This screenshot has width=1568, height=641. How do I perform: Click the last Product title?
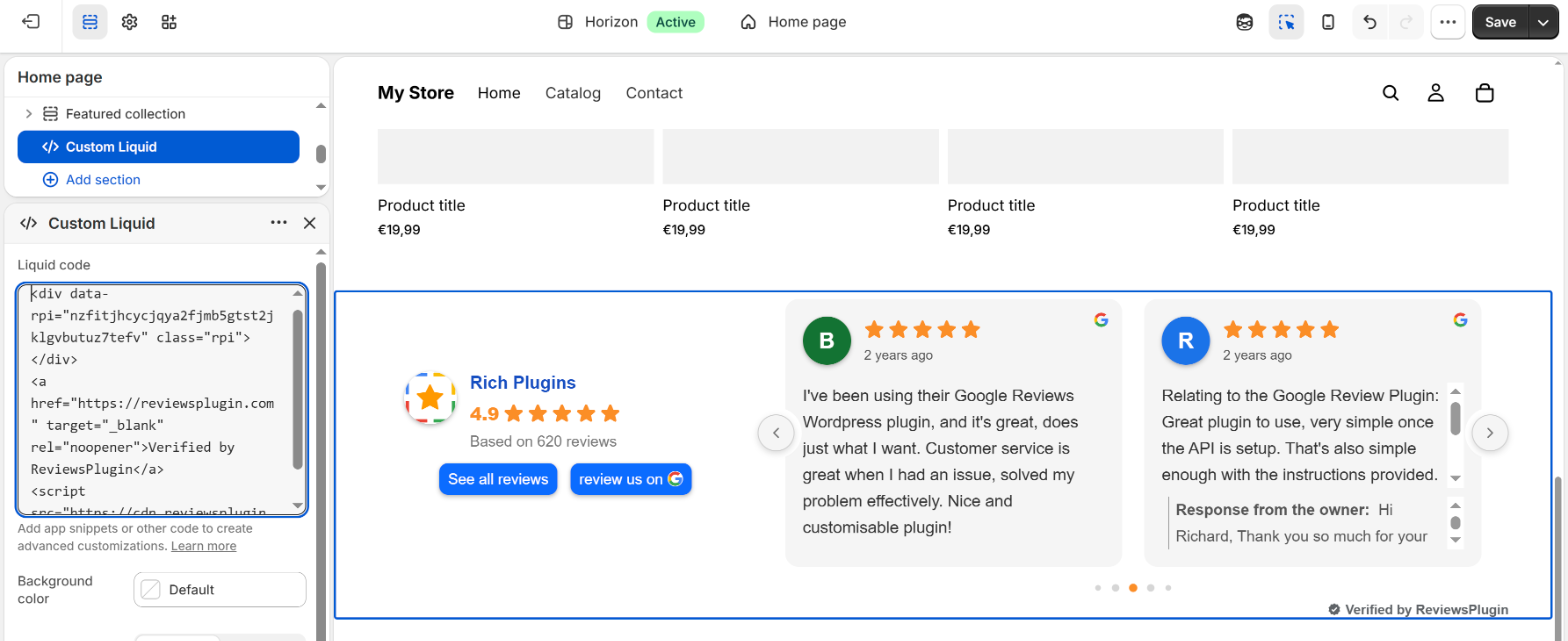tap(1276, 206)
